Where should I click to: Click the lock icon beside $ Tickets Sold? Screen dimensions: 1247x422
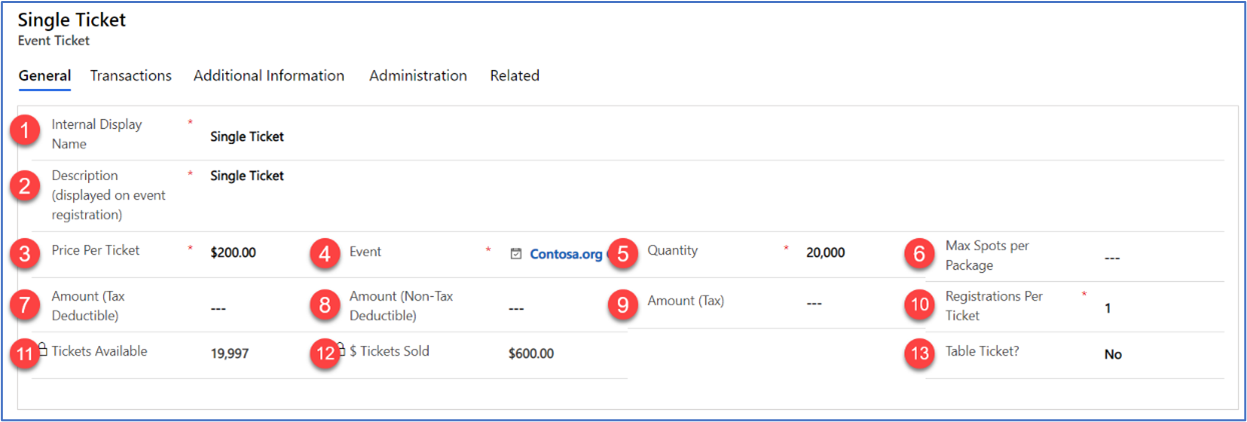(341, 350)
